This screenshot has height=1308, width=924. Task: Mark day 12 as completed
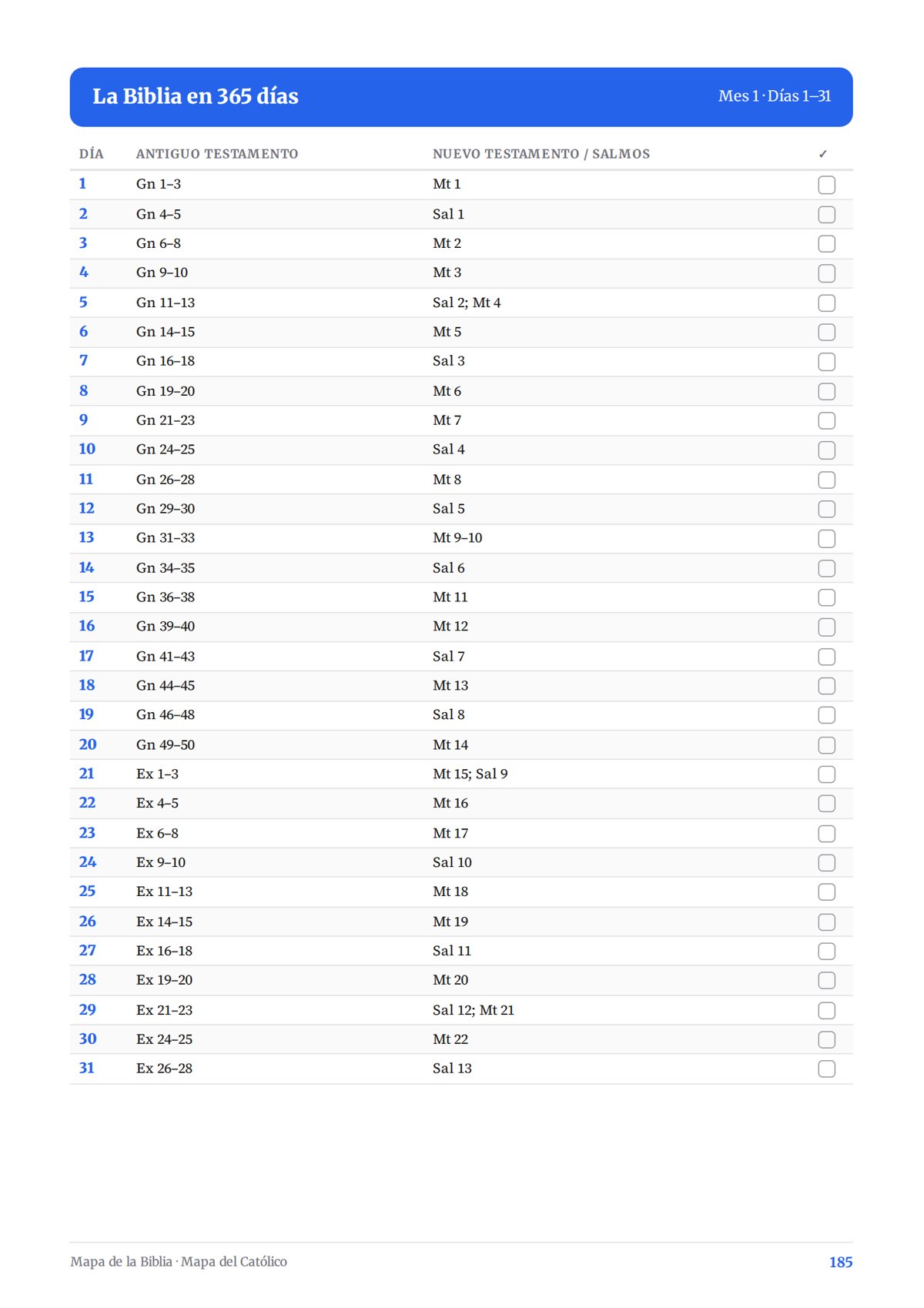tap(826, 510)
